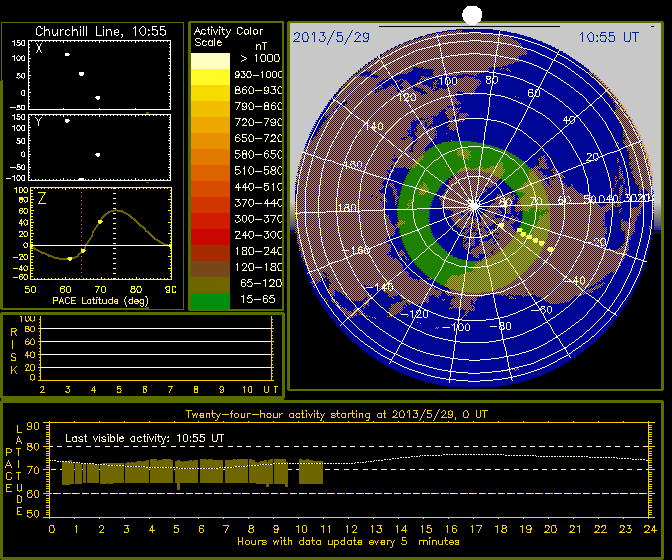The height and width of the screenshot is (560, 672).
Task: Choose the 240–300 nT red swatch
Action: pyautogui.click(x=210, y=237)
